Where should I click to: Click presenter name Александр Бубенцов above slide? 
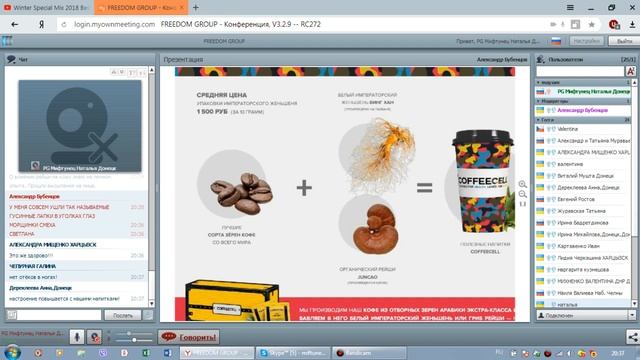[x=502, y=60]
